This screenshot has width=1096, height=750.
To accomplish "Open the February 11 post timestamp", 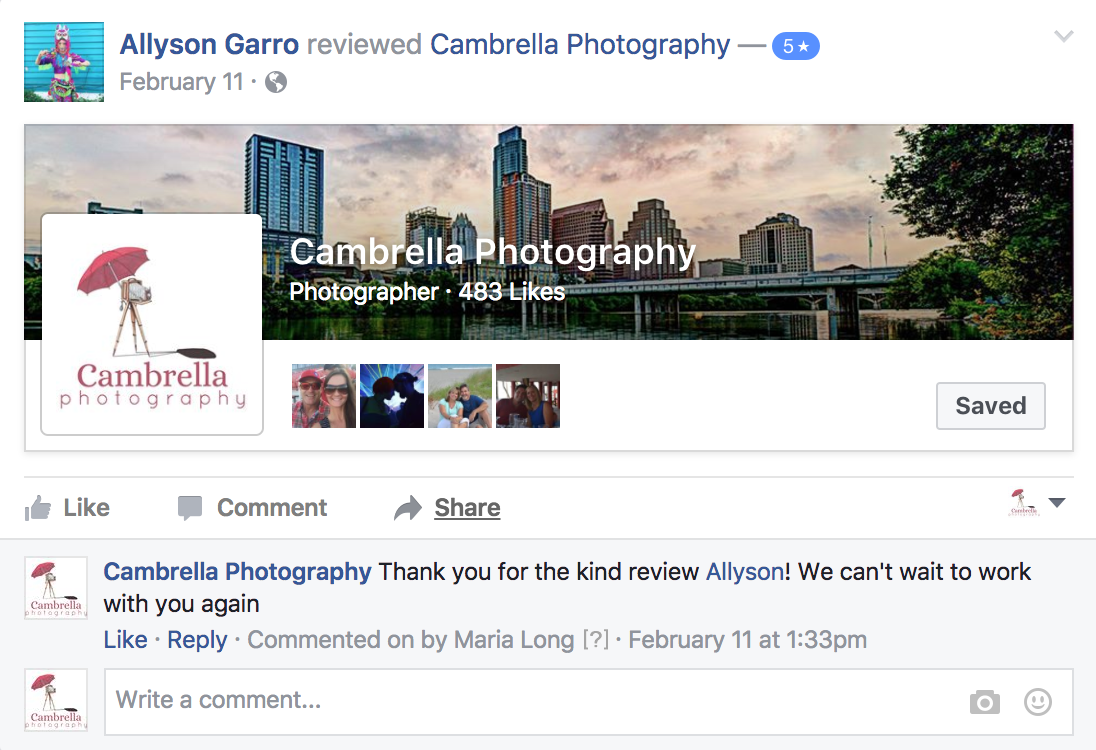I will (x=181, y=82).
